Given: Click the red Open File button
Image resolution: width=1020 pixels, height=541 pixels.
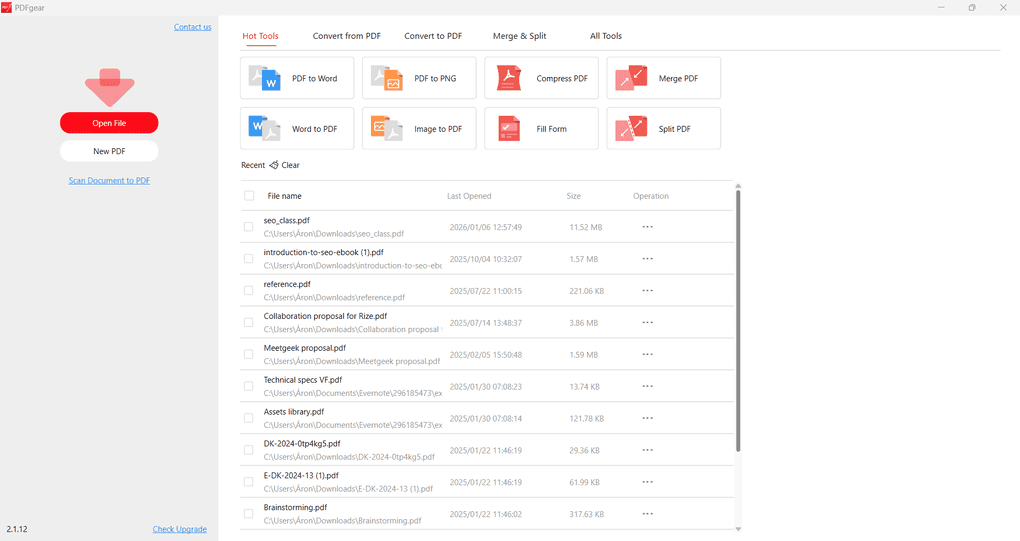Looking at the screenshot, I should 109,123.
